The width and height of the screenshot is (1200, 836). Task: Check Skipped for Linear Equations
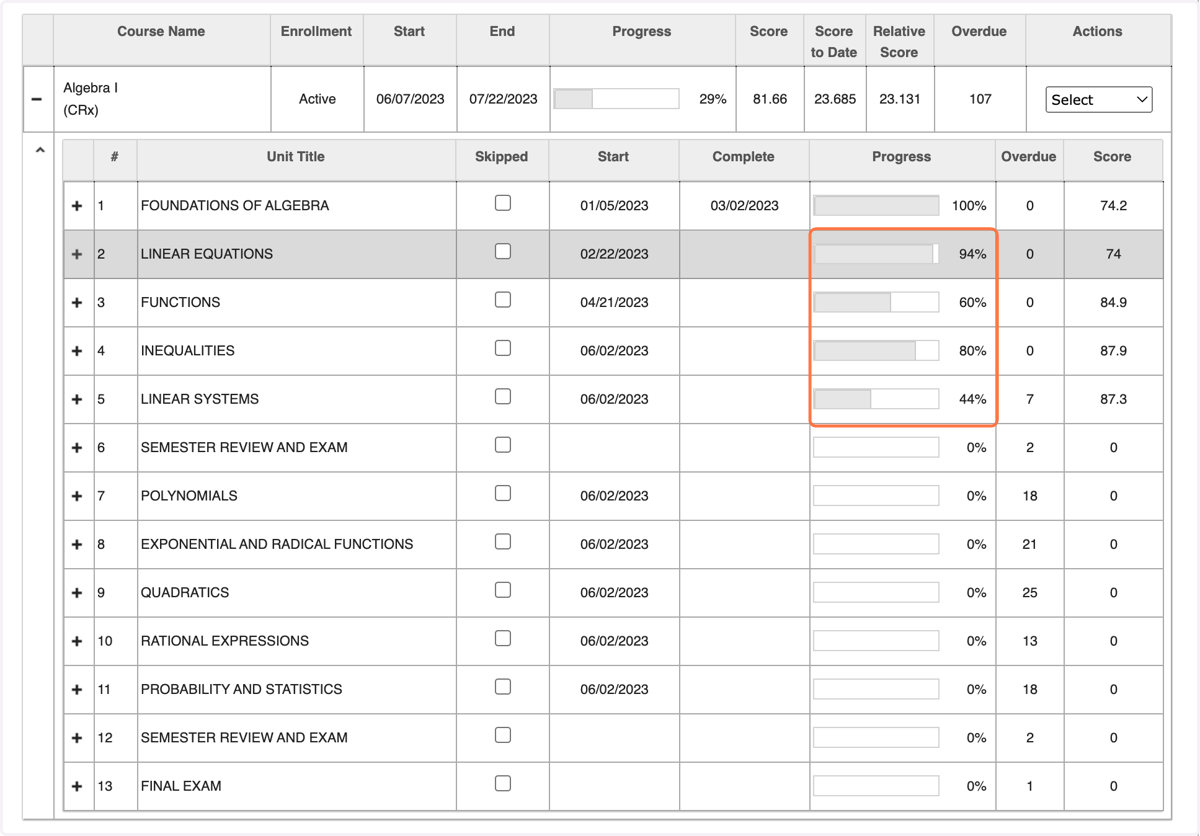(503, 251)
